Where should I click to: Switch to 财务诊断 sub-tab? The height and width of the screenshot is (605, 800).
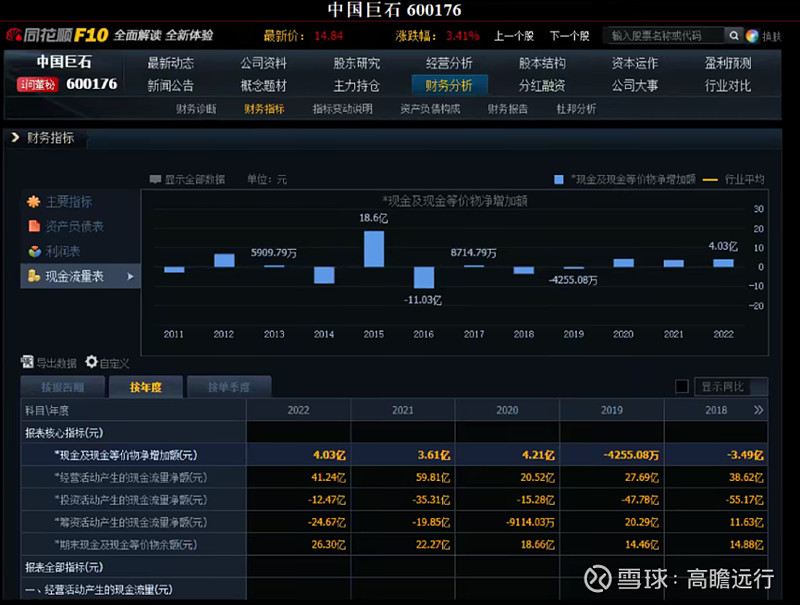(196, 109)
